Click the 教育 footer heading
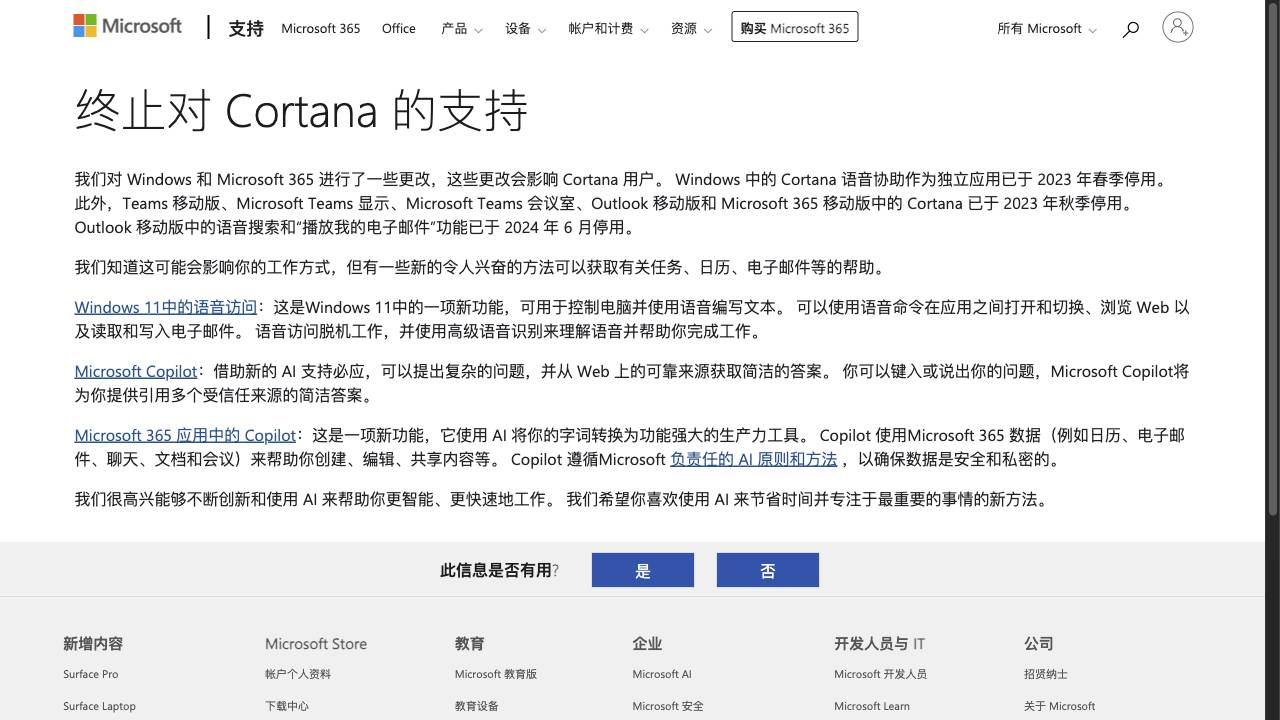1280x720 pixels. point(470,644)
